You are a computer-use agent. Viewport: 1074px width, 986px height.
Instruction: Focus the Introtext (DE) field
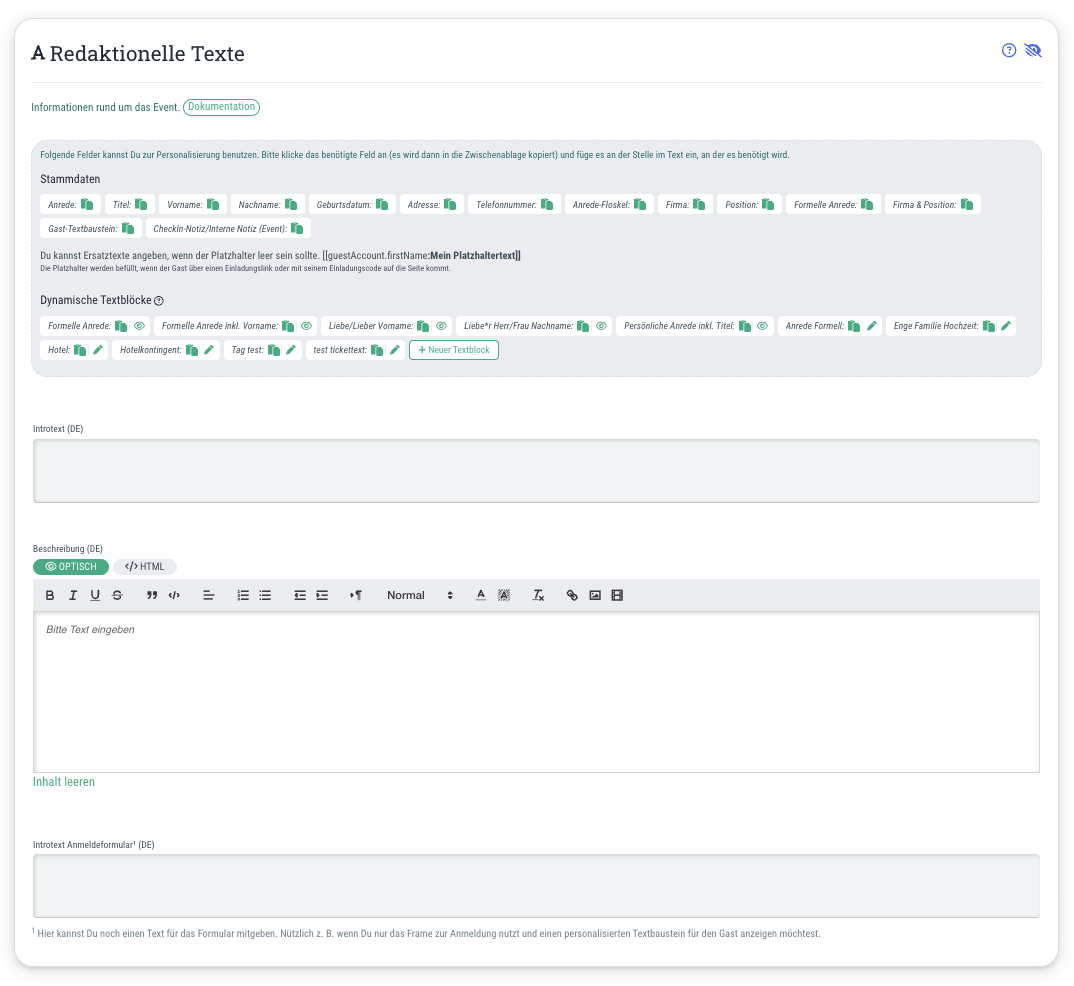(x=536, y=471)
